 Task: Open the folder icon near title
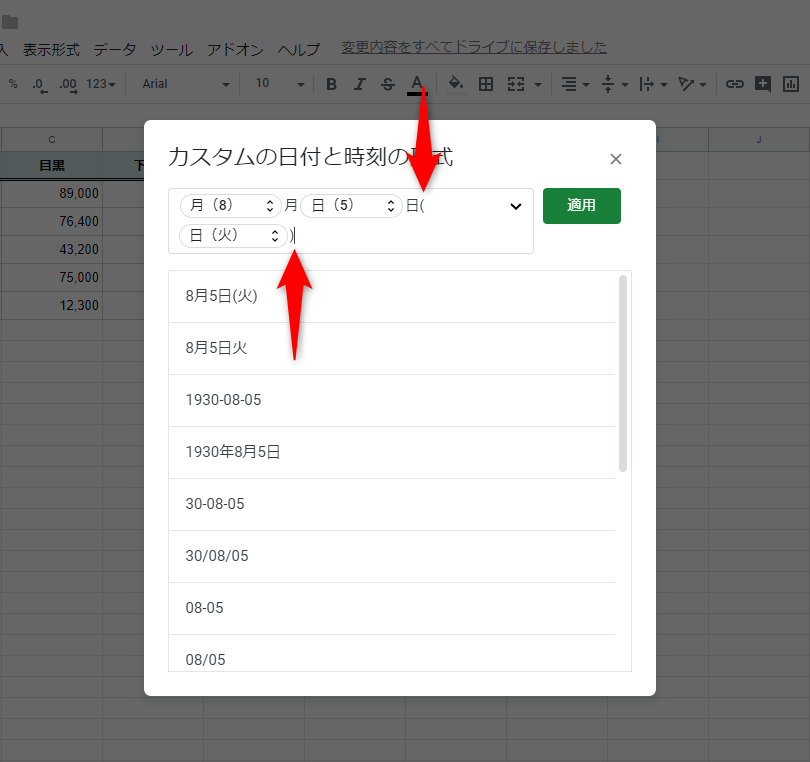pyautogui.click(x=10, y=22)
